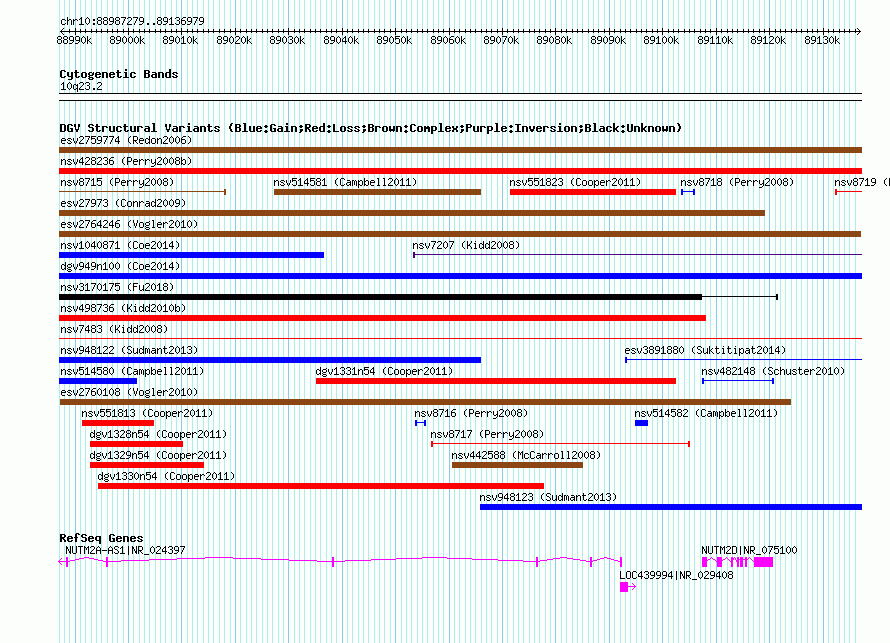The width and height of the screenshot is (890, 643).
Task: Click the 89070k ruler tick label
Action: click(501, 40)
